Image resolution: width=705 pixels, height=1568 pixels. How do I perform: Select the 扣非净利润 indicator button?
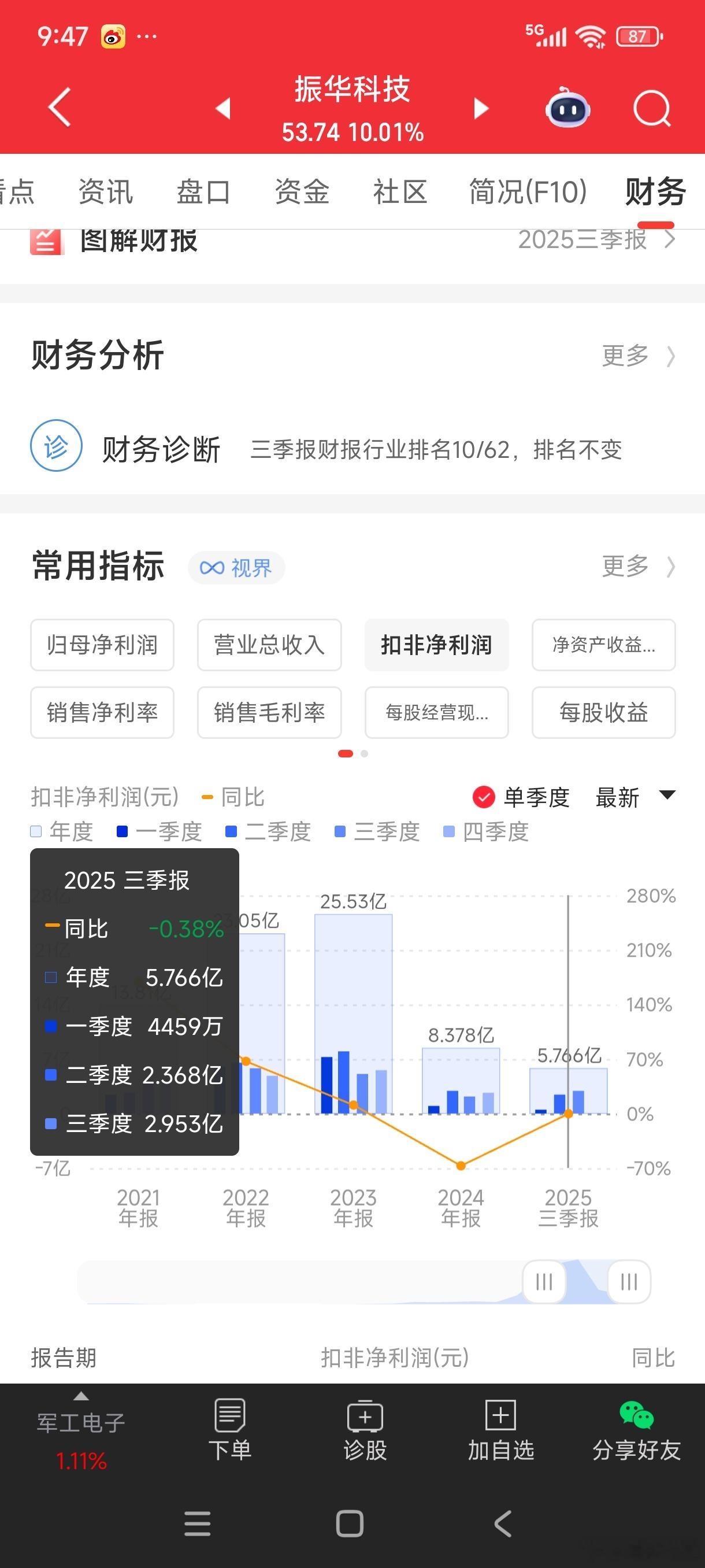click(x=437, y=645)
